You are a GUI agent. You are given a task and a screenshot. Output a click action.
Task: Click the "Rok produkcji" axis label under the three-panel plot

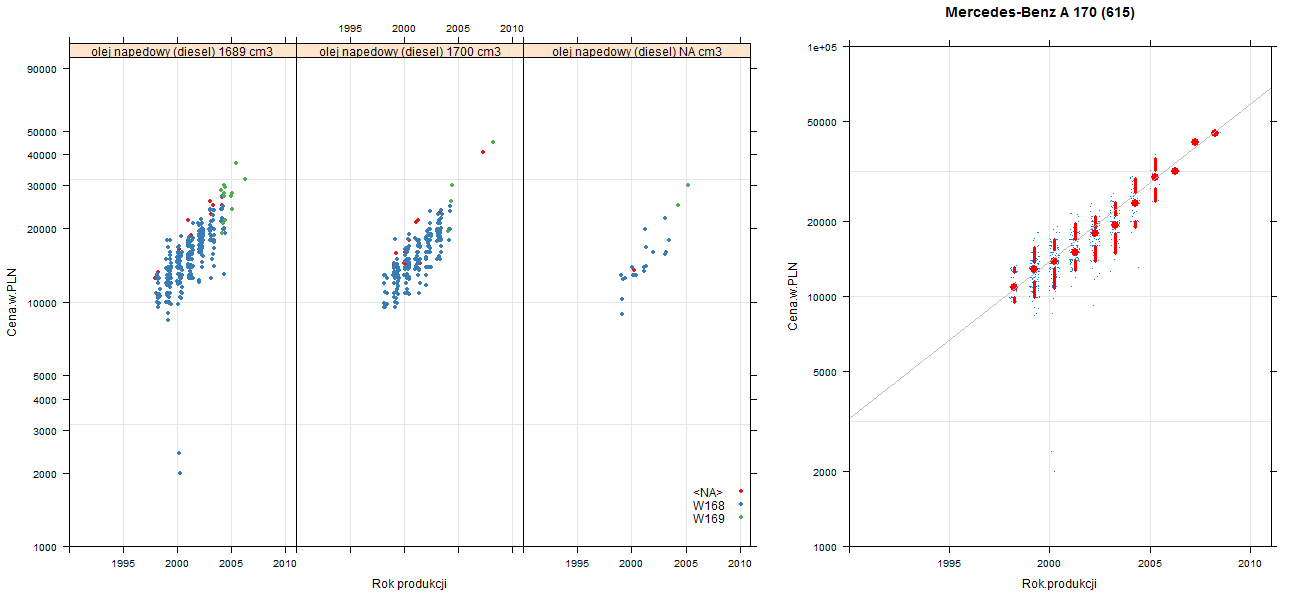click(x=409, y=584)
